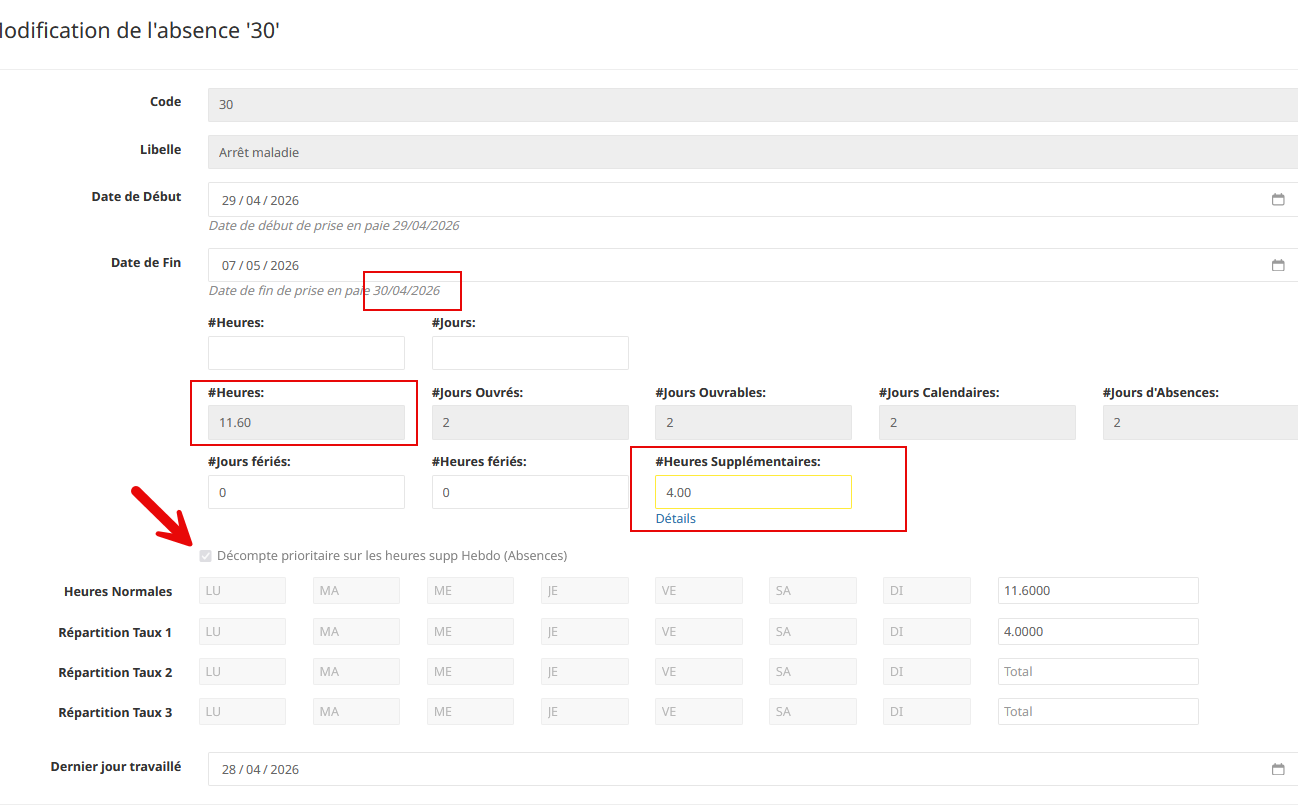Select the #Heures field showing 11.60
1298x806 pixels.
[x=306, y=422]
